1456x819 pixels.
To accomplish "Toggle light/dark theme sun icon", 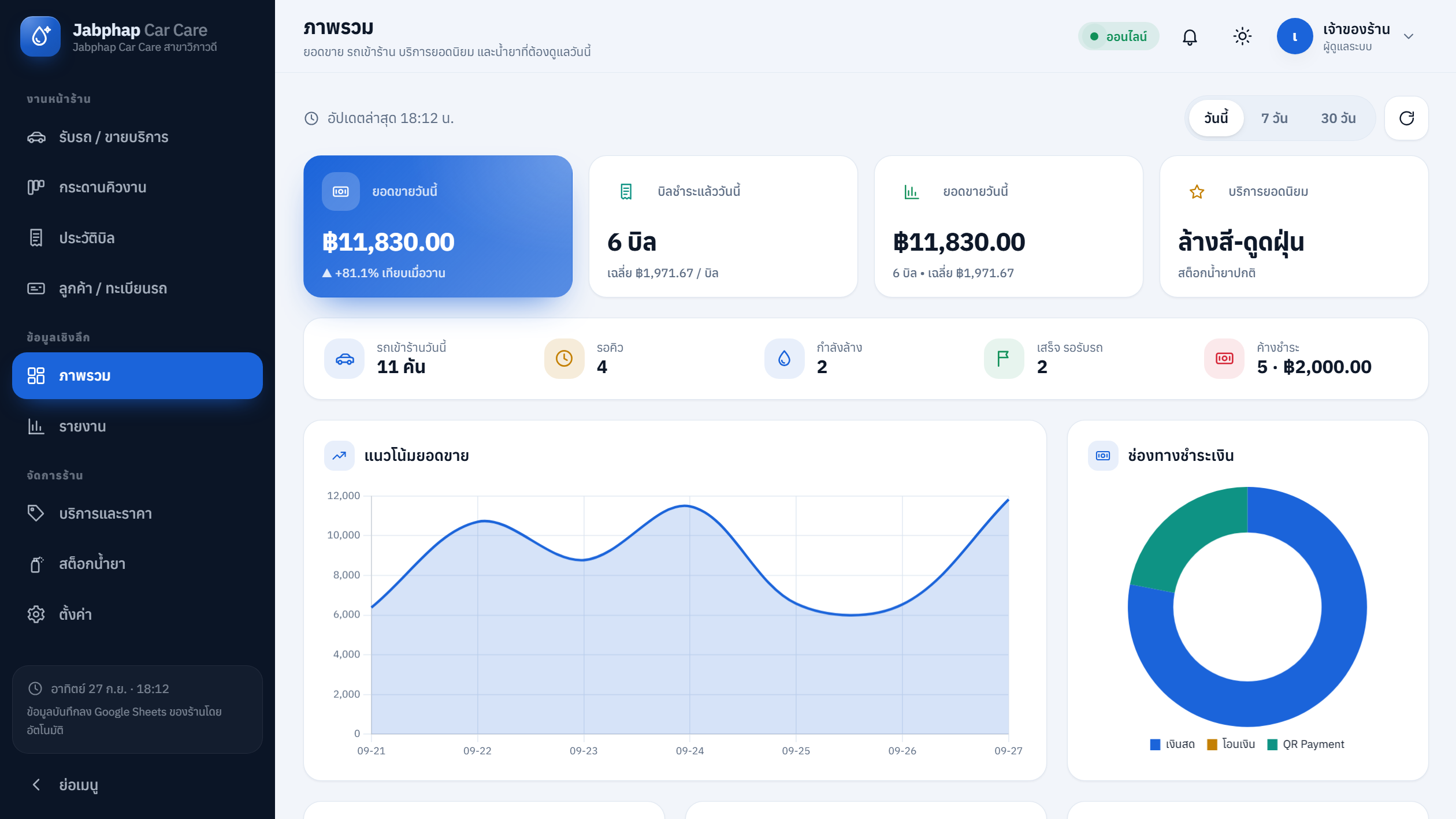I will [1242, 36].
